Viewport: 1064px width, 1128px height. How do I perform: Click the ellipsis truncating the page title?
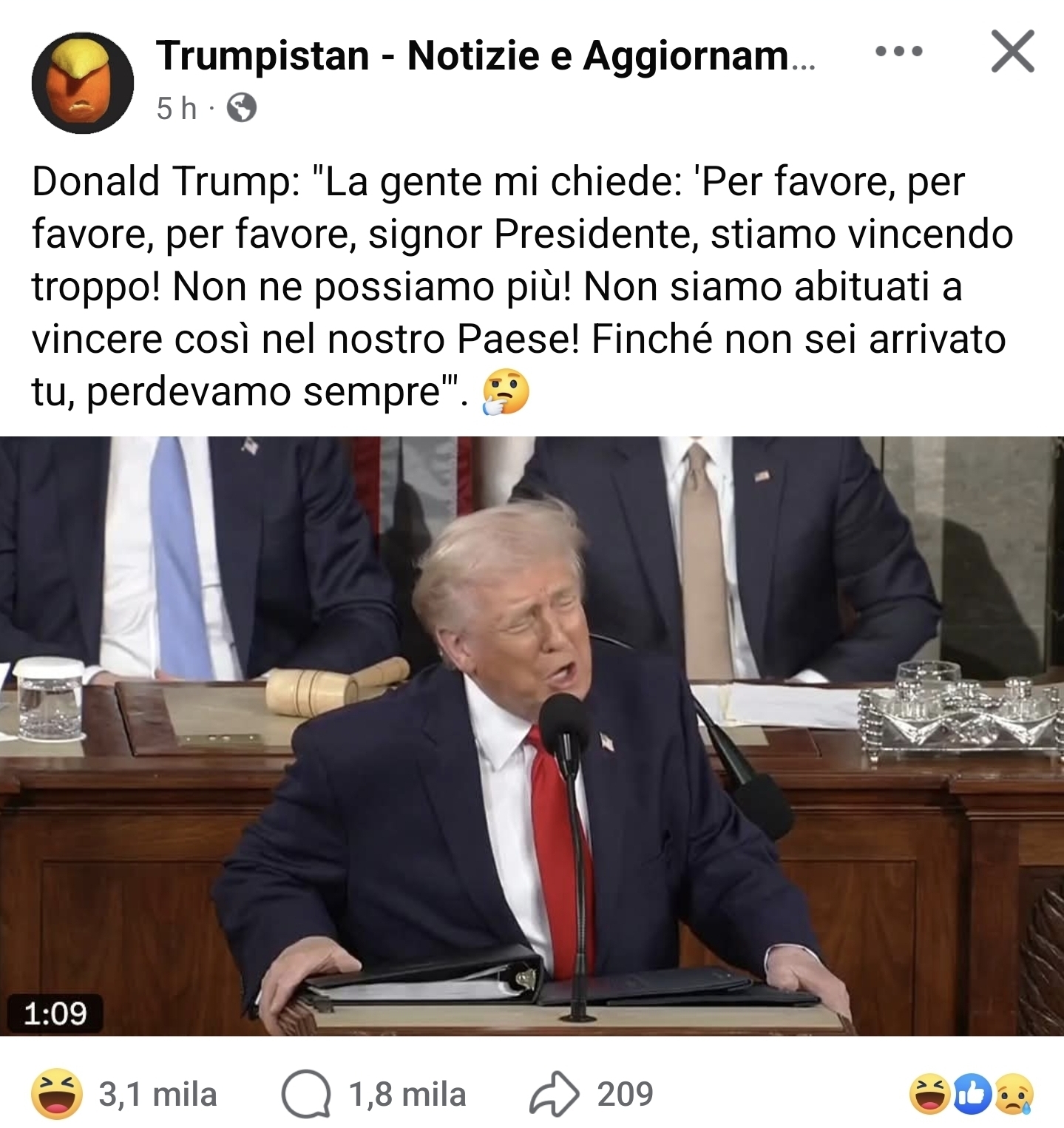[x=803, y=67]
